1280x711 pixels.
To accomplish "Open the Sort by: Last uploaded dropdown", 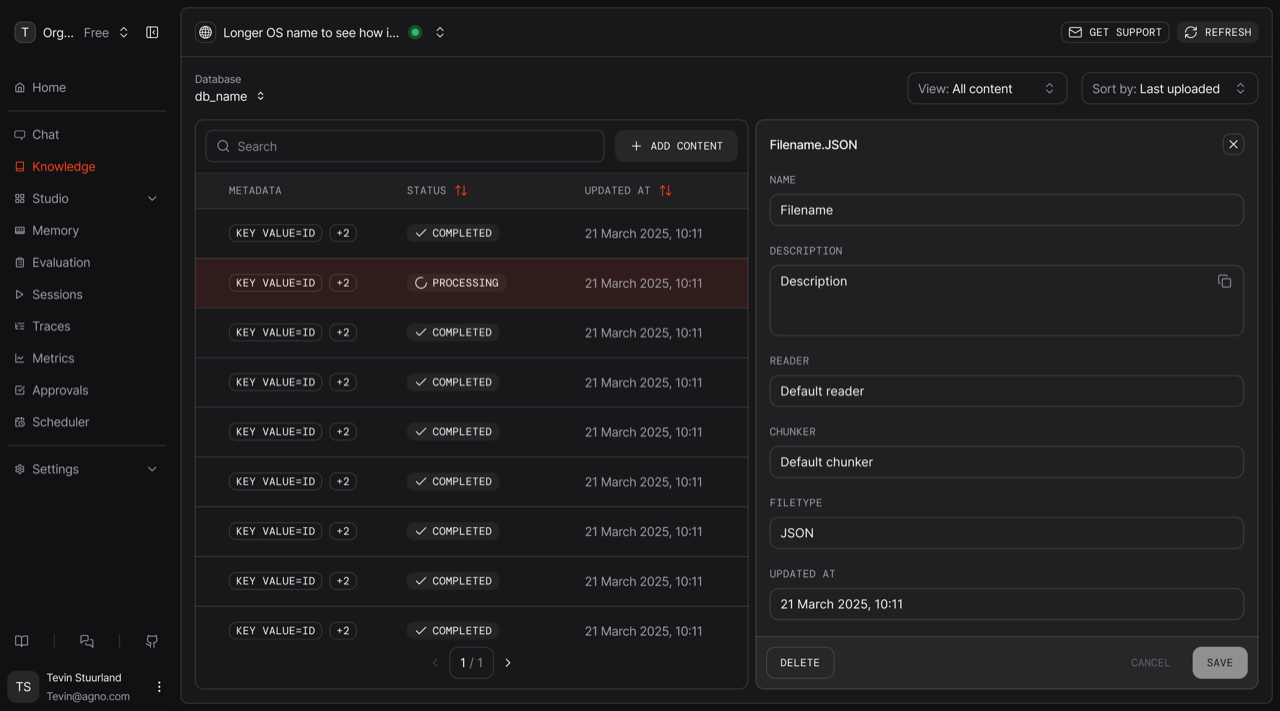I will (1169, 89).
